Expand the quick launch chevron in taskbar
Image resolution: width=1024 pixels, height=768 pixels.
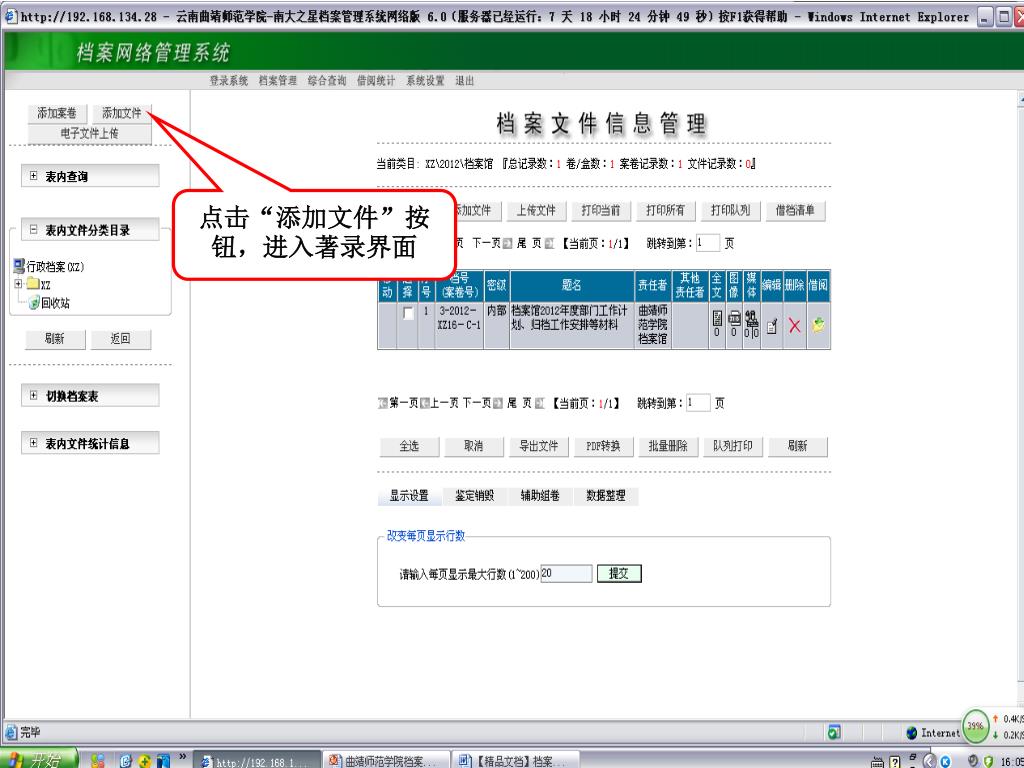(182, 758)
